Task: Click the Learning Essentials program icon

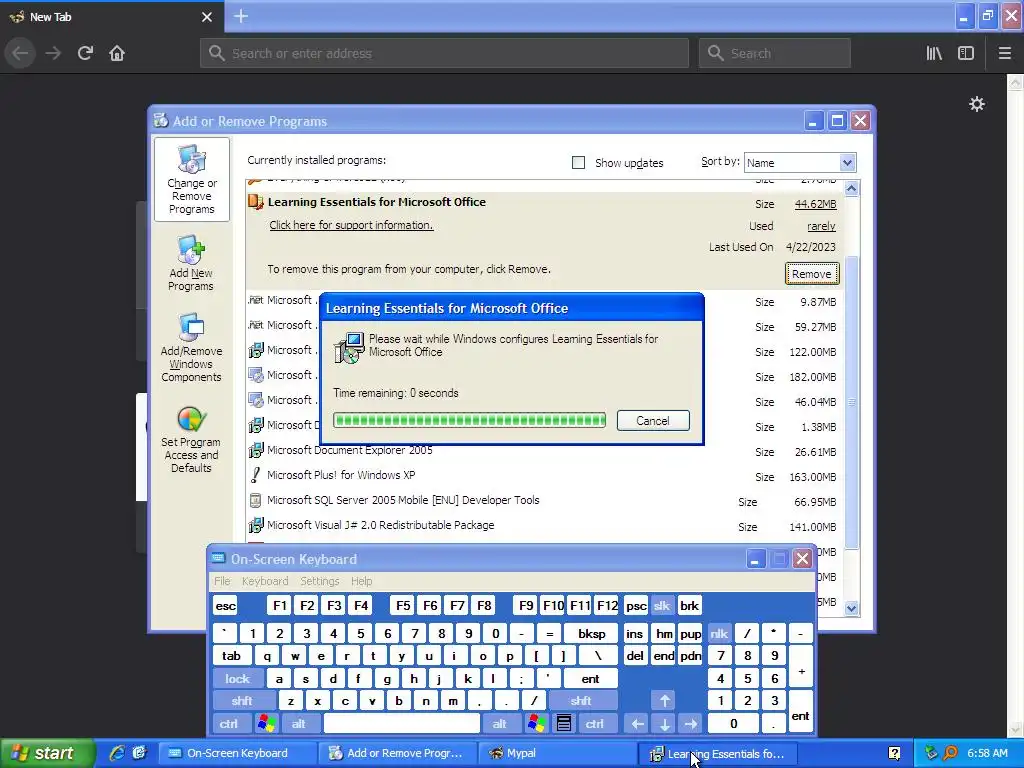Action: (255, 202)
